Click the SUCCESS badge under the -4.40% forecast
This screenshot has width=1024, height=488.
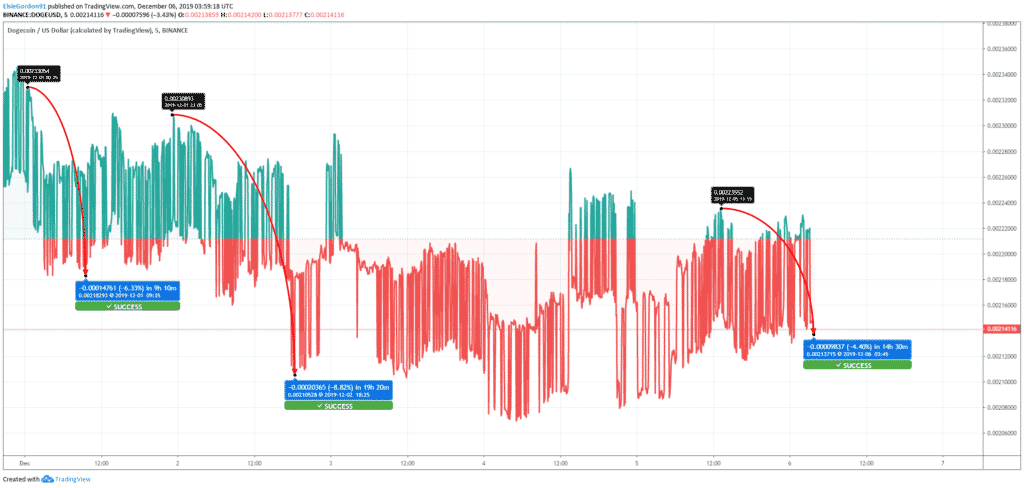coord(857,365)
